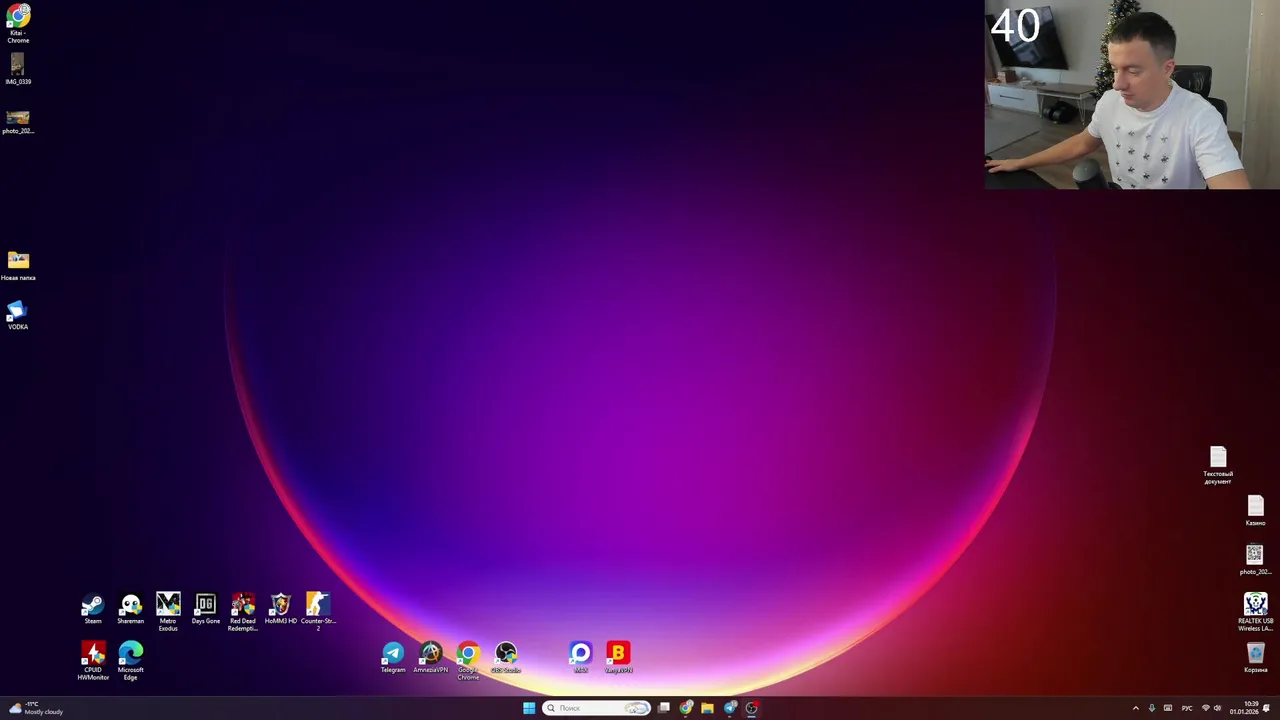Click the microphone tray icon
The width and height of the screenshot is (1280, 720).
(x=1151, y=708)
